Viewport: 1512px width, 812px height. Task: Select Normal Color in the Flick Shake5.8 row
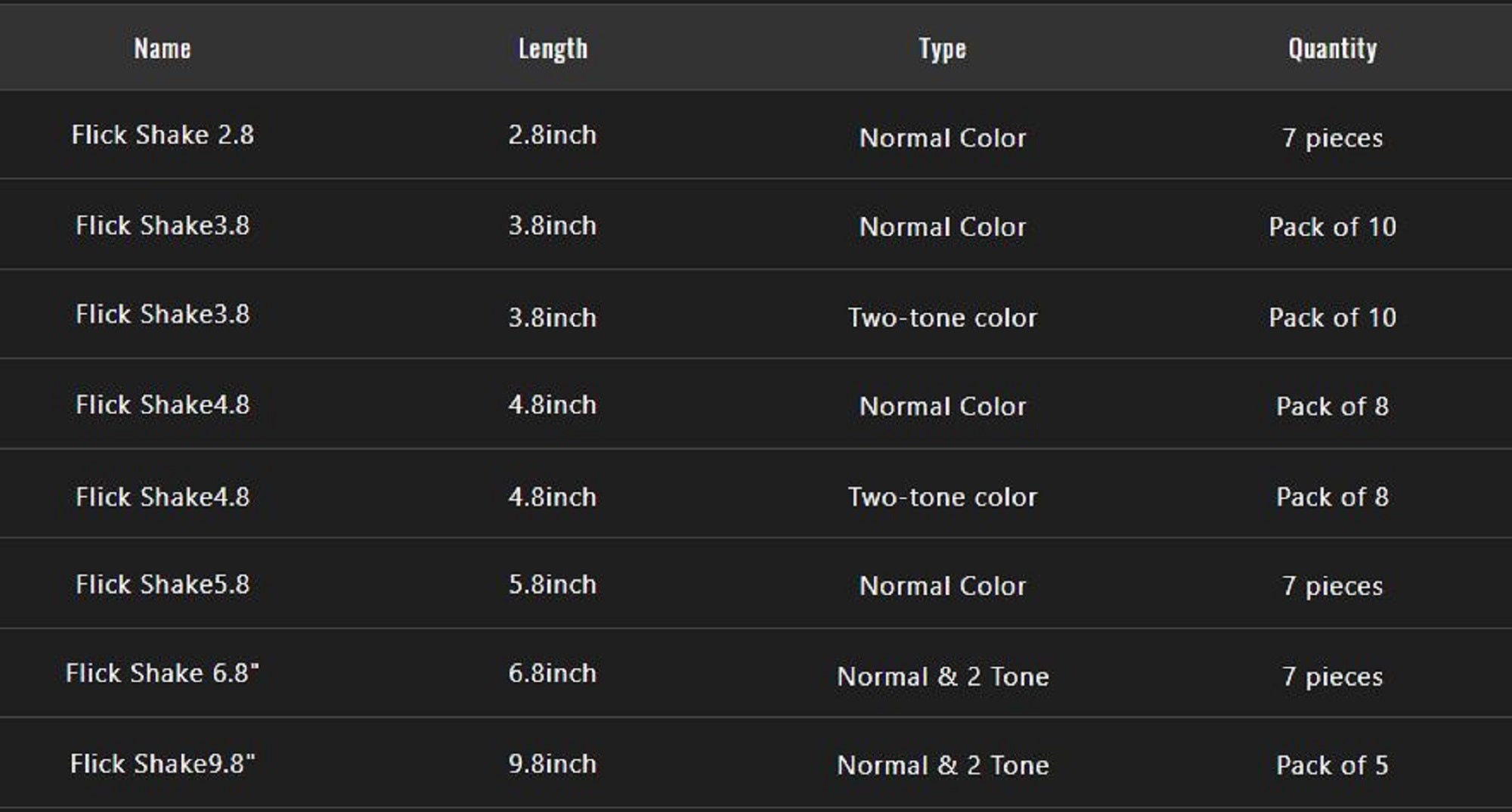943,586
